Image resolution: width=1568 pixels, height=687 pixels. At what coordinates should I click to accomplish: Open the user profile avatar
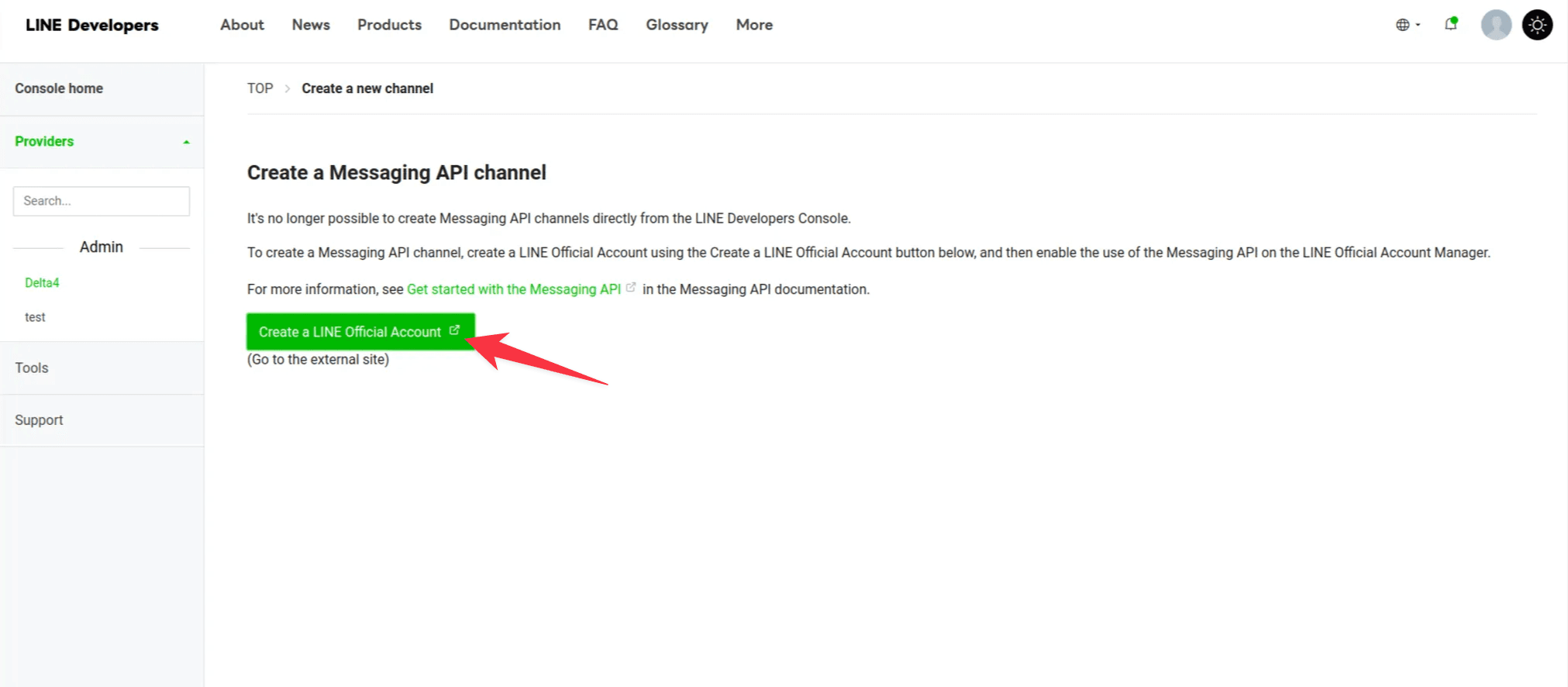tap(1496, 25)
